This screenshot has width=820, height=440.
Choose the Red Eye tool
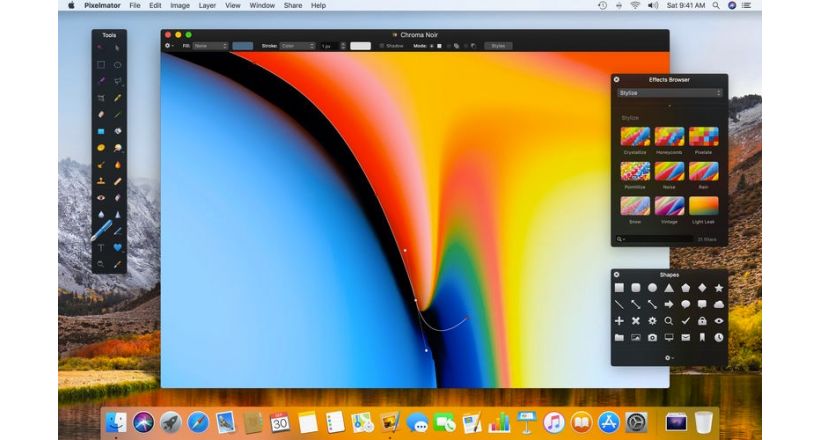click(101, 198)
